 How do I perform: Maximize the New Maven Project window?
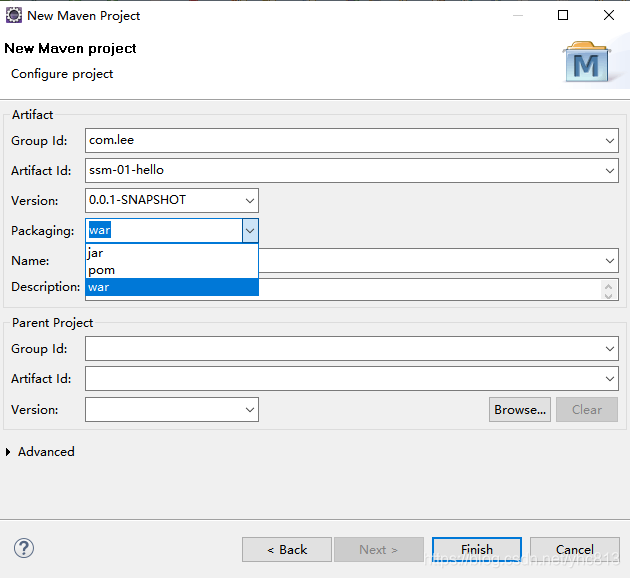(563, 15)
